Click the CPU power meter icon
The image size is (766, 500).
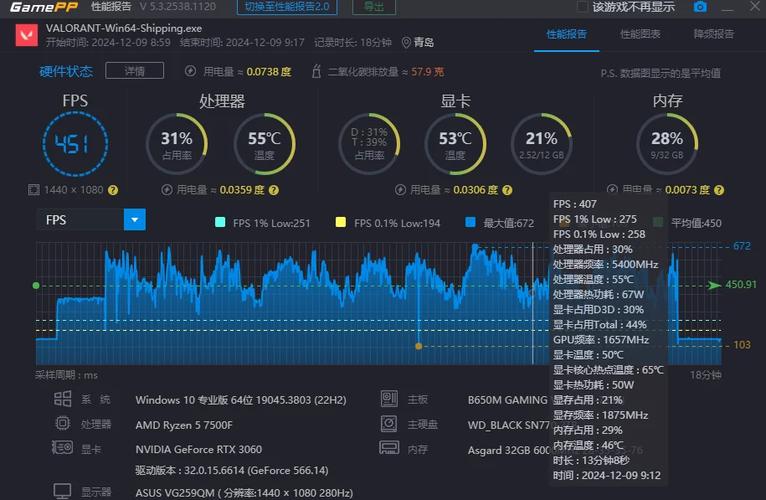[167, 190]
